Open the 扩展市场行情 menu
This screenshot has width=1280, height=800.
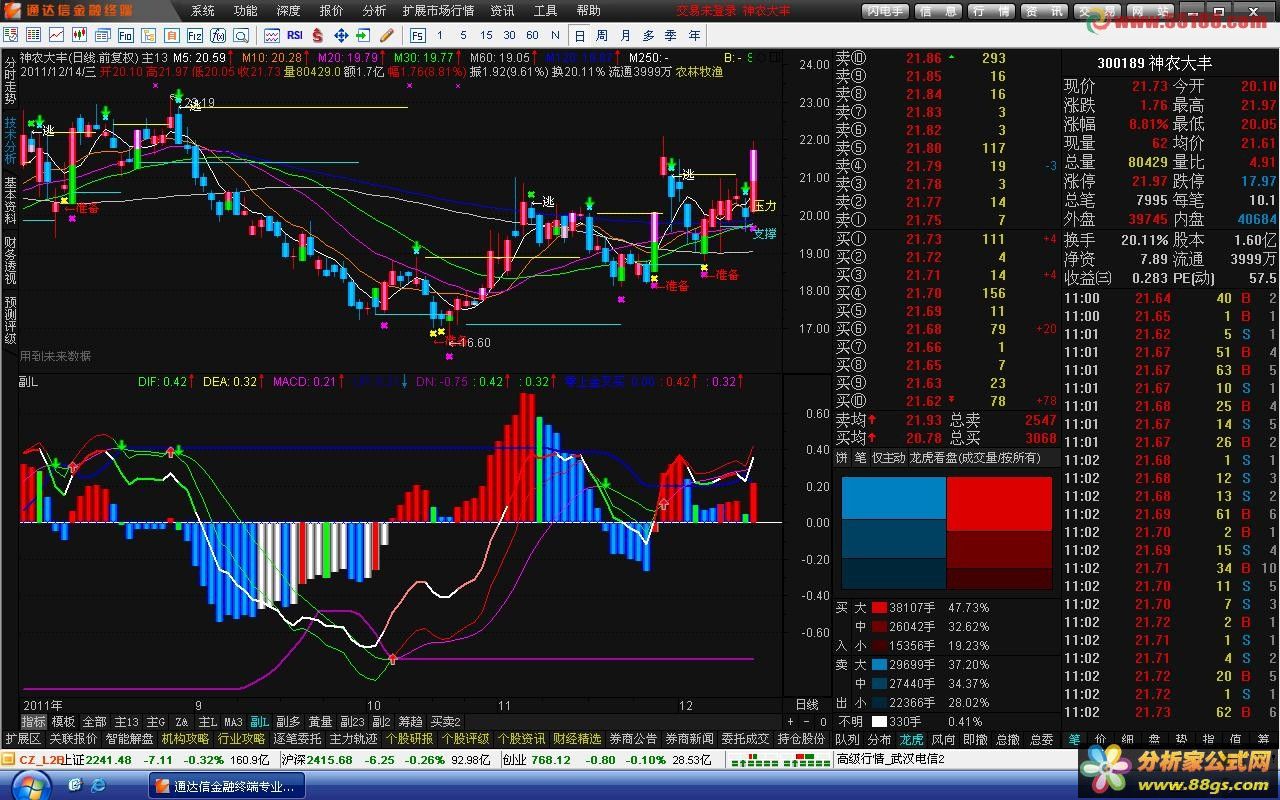[x=438, y=10]
